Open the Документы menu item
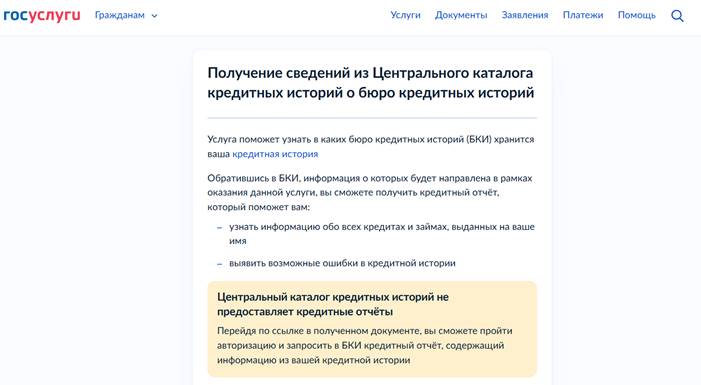The width and height of the screenshot is (701, 385). pos(461,15)
